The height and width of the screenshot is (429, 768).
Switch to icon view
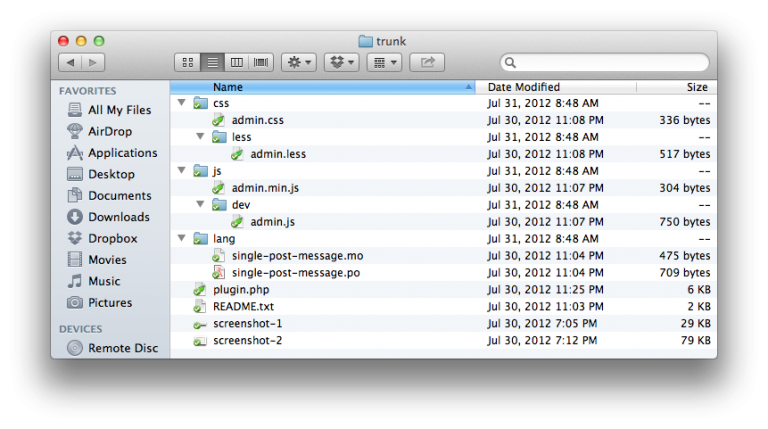coord(188,62)
